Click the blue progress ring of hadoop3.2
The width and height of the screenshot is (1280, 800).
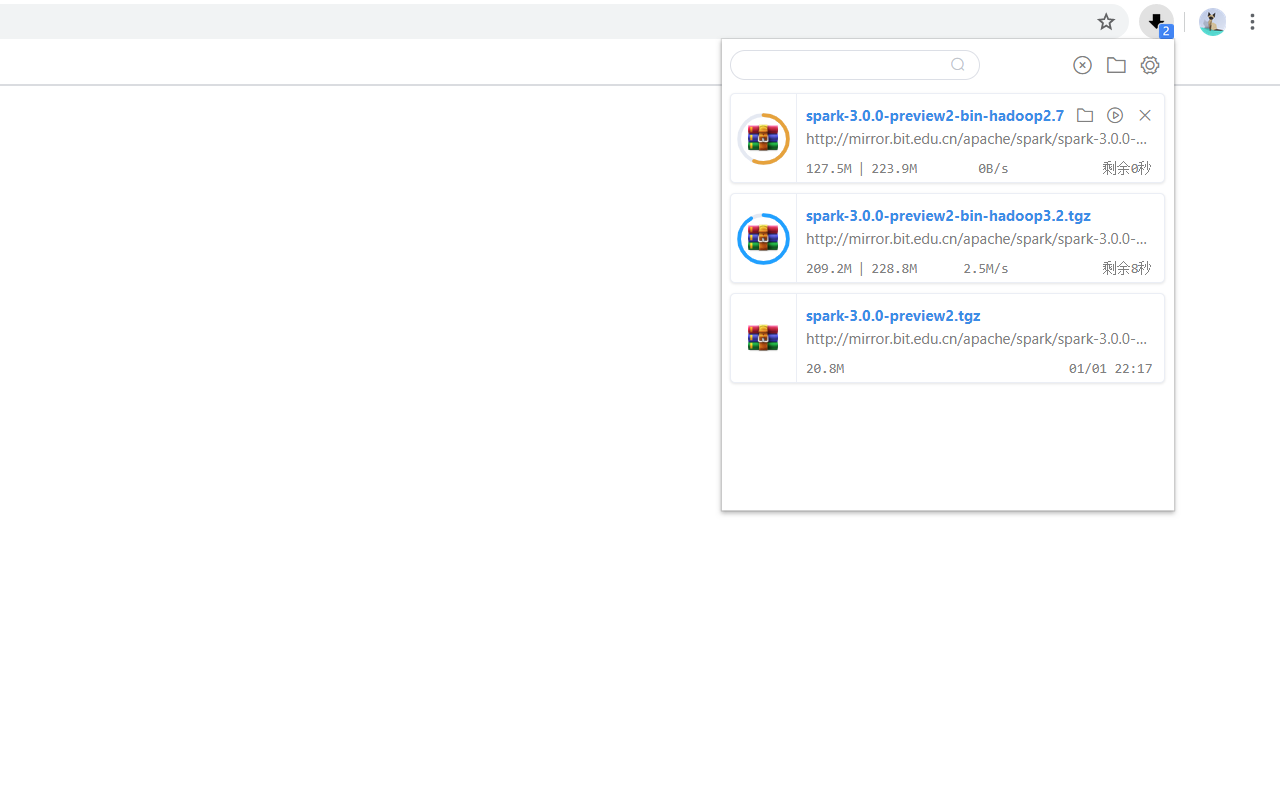[763, 239]
